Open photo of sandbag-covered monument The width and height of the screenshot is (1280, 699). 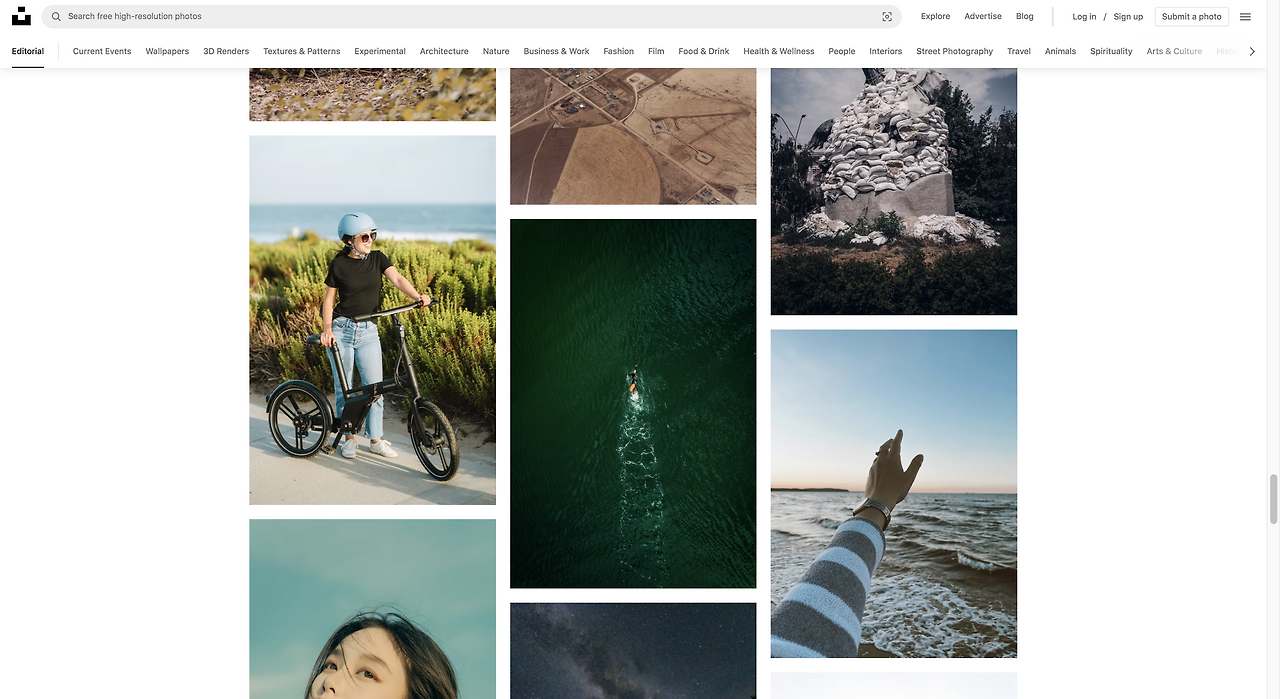pyautogui.click(x=894, y=192)
